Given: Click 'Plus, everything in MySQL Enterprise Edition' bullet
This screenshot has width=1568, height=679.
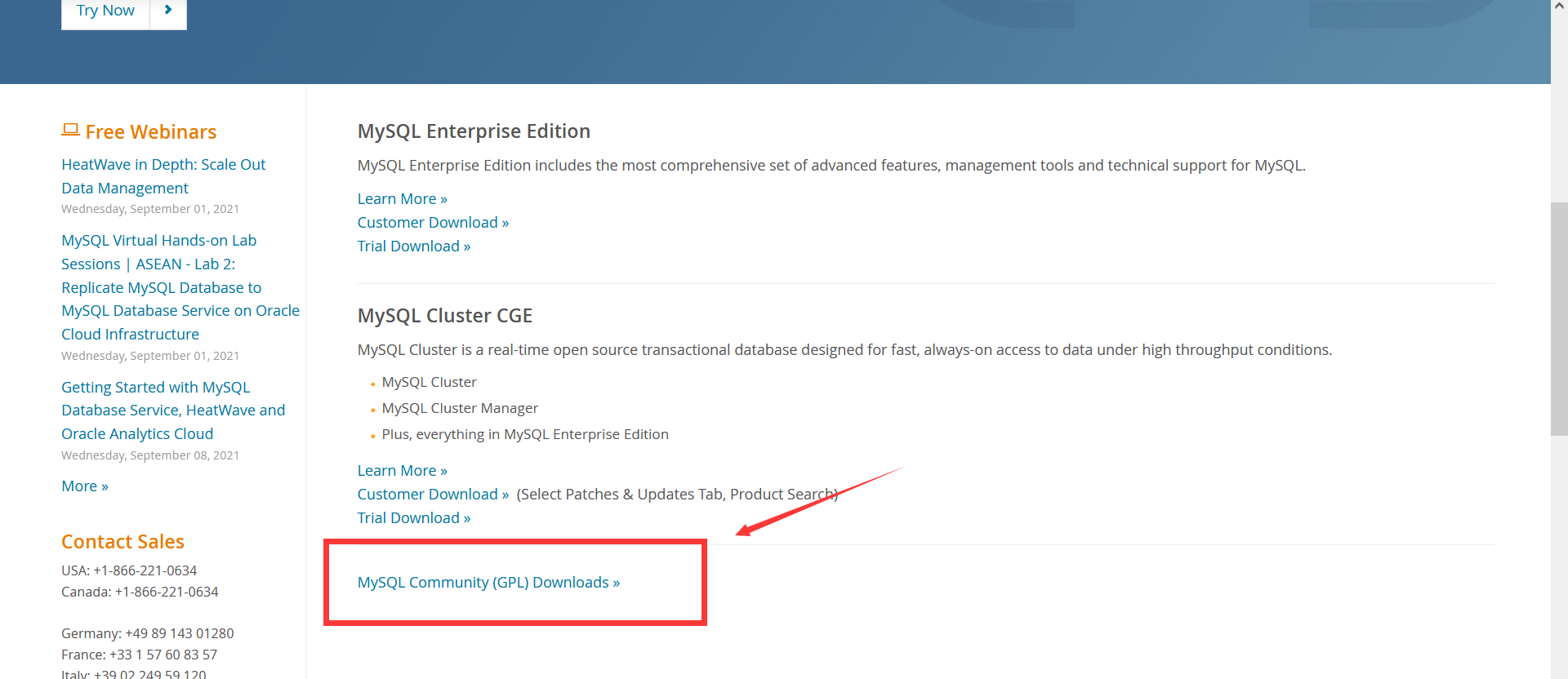Looking at the screenshot, I should (525, 434).
